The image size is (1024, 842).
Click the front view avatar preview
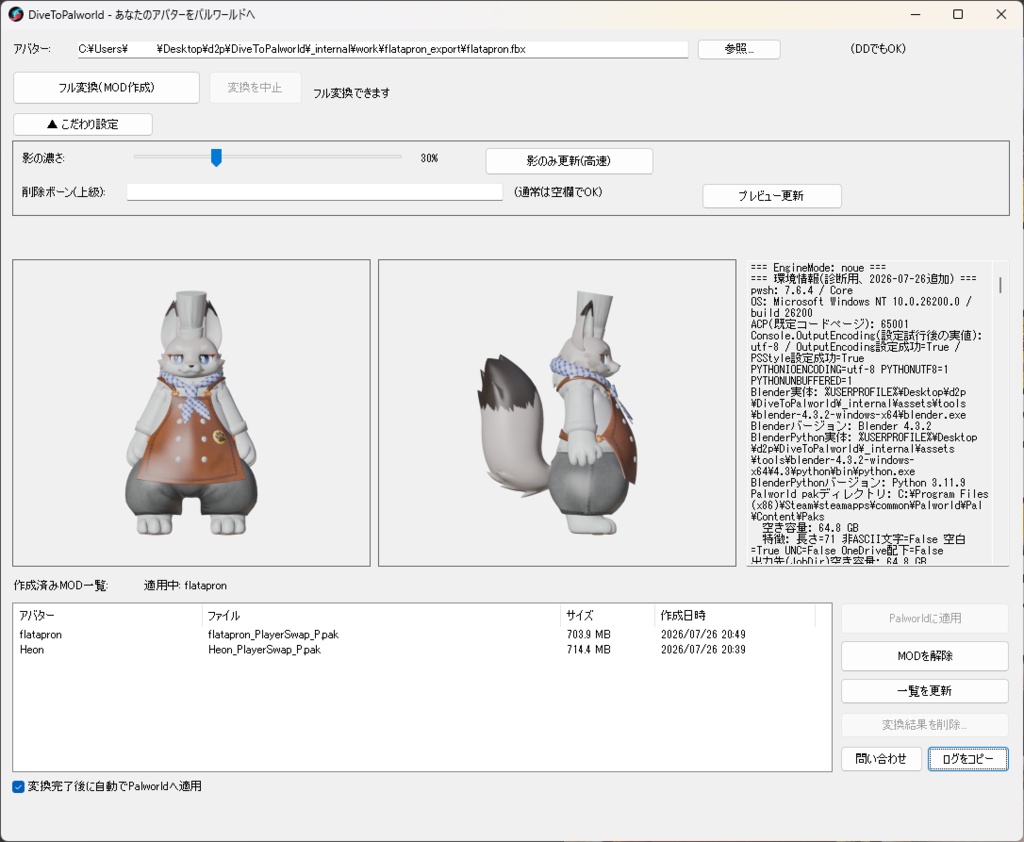click(191, 413)
